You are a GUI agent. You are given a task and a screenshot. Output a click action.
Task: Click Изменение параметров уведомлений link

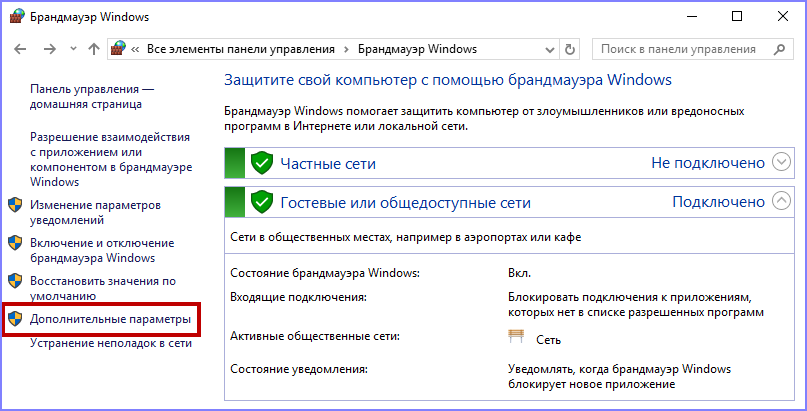tap(95, 212)
